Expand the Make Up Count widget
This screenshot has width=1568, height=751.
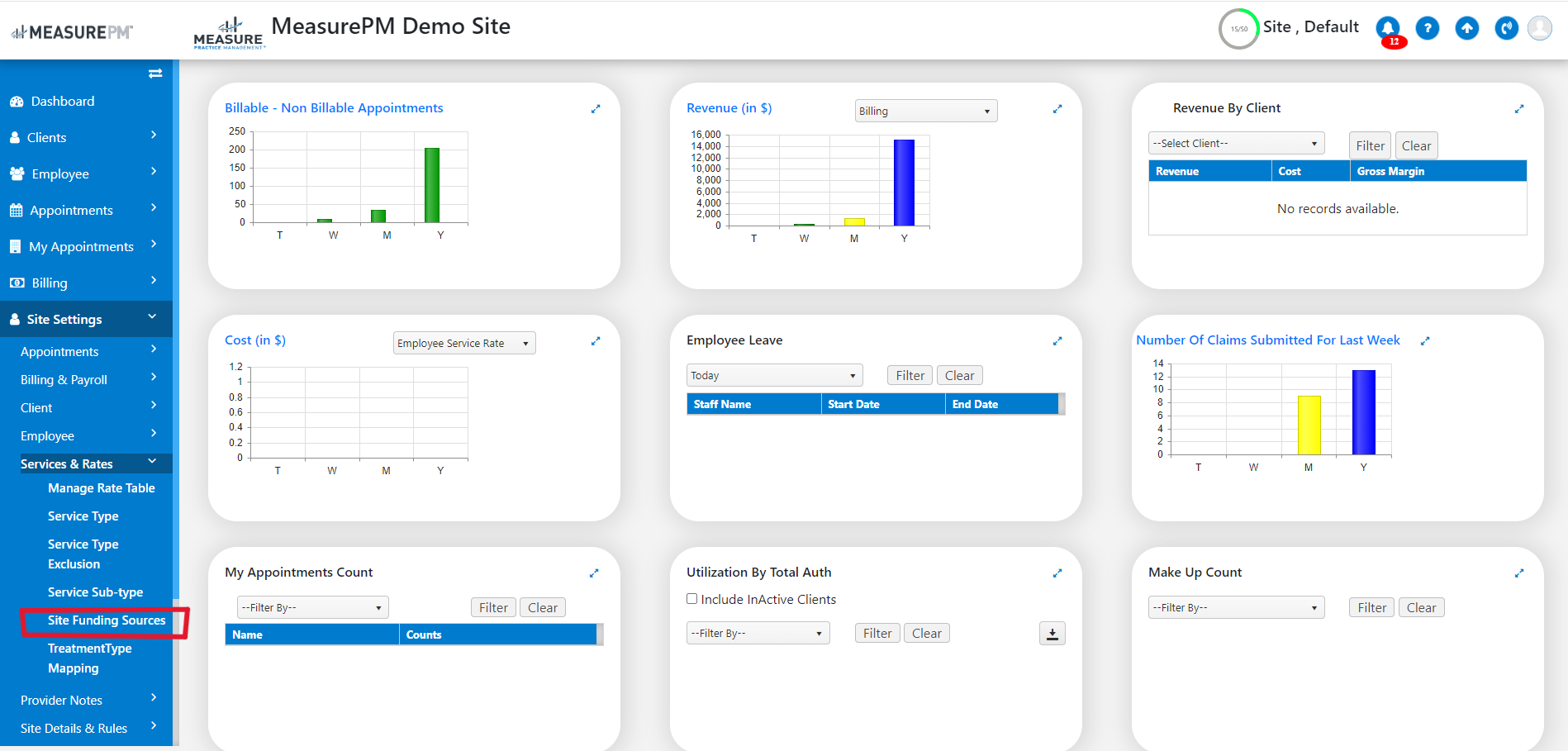click(x=1519, y=573)
